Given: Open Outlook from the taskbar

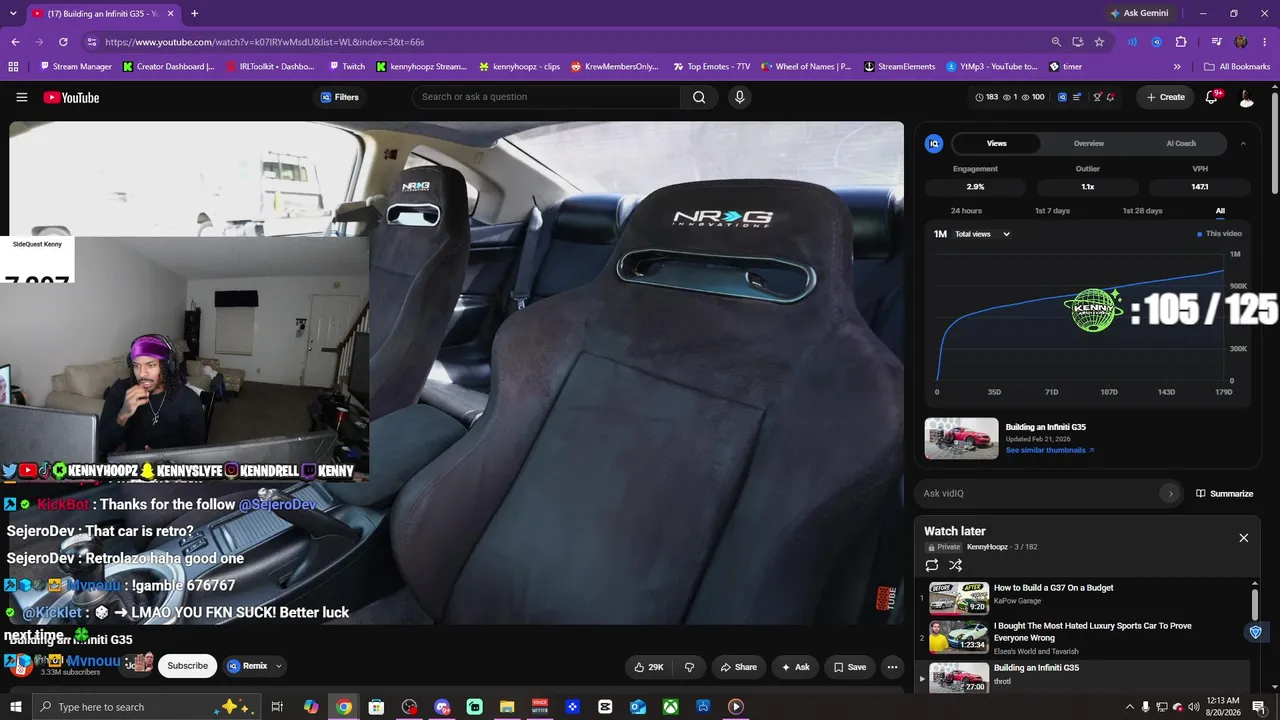Looking at the screenshot, I should tap(638, 707).
